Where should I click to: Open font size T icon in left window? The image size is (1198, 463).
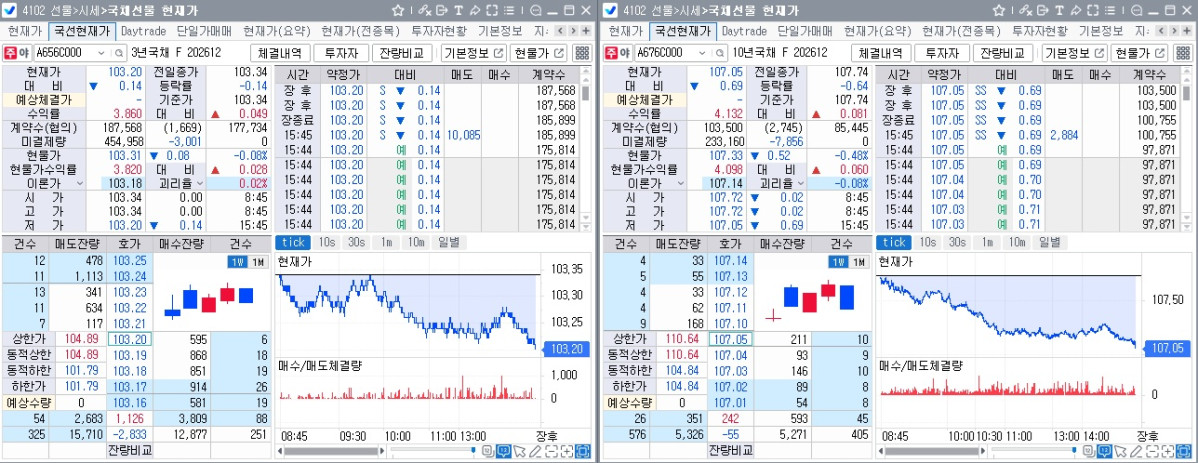tap(458, 10)
